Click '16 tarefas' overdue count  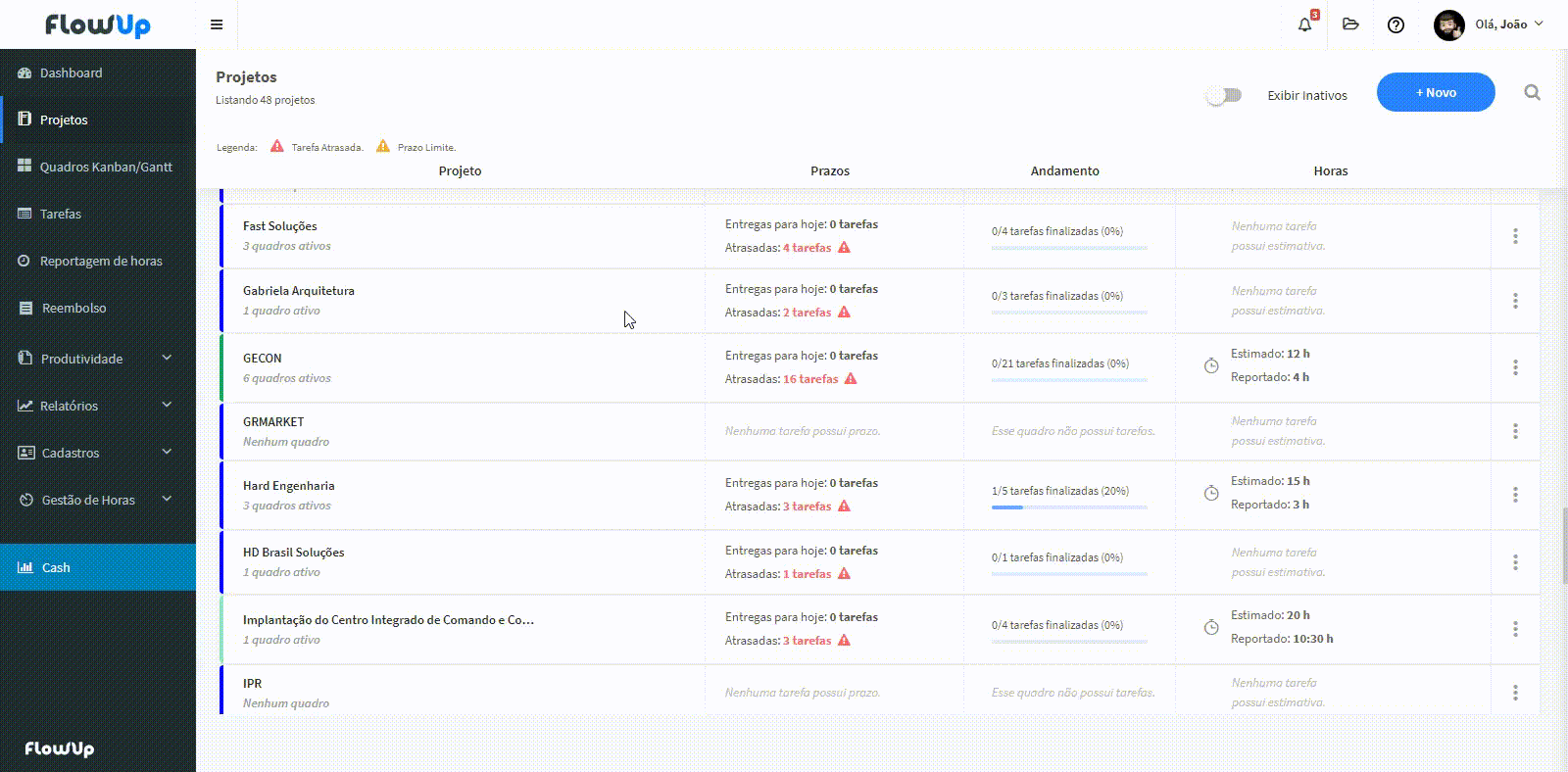(810, 379)
